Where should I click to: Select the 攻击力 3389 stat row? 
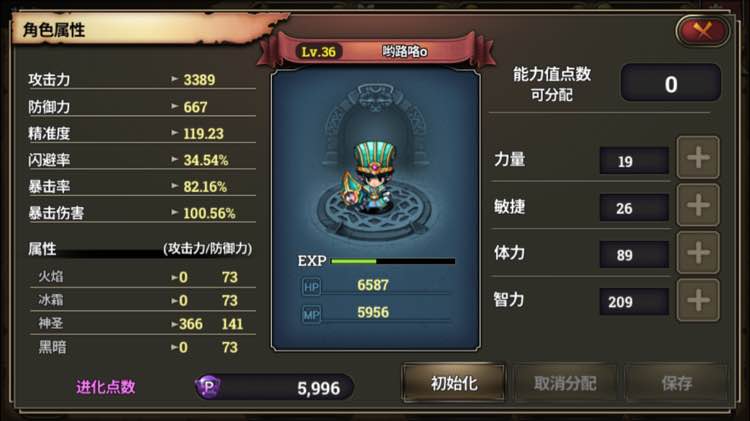pyautogui.click(x=142, y=79)
